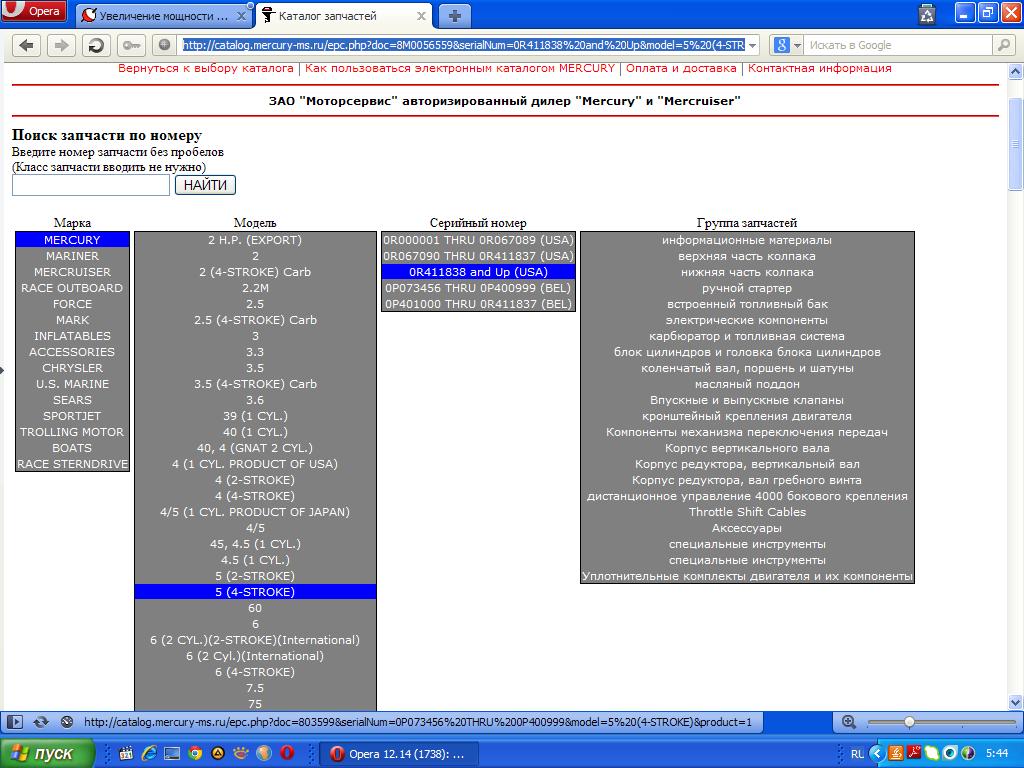1024x768 pixels.
Task: Open the address bar history dropdown
Action: 752,45
